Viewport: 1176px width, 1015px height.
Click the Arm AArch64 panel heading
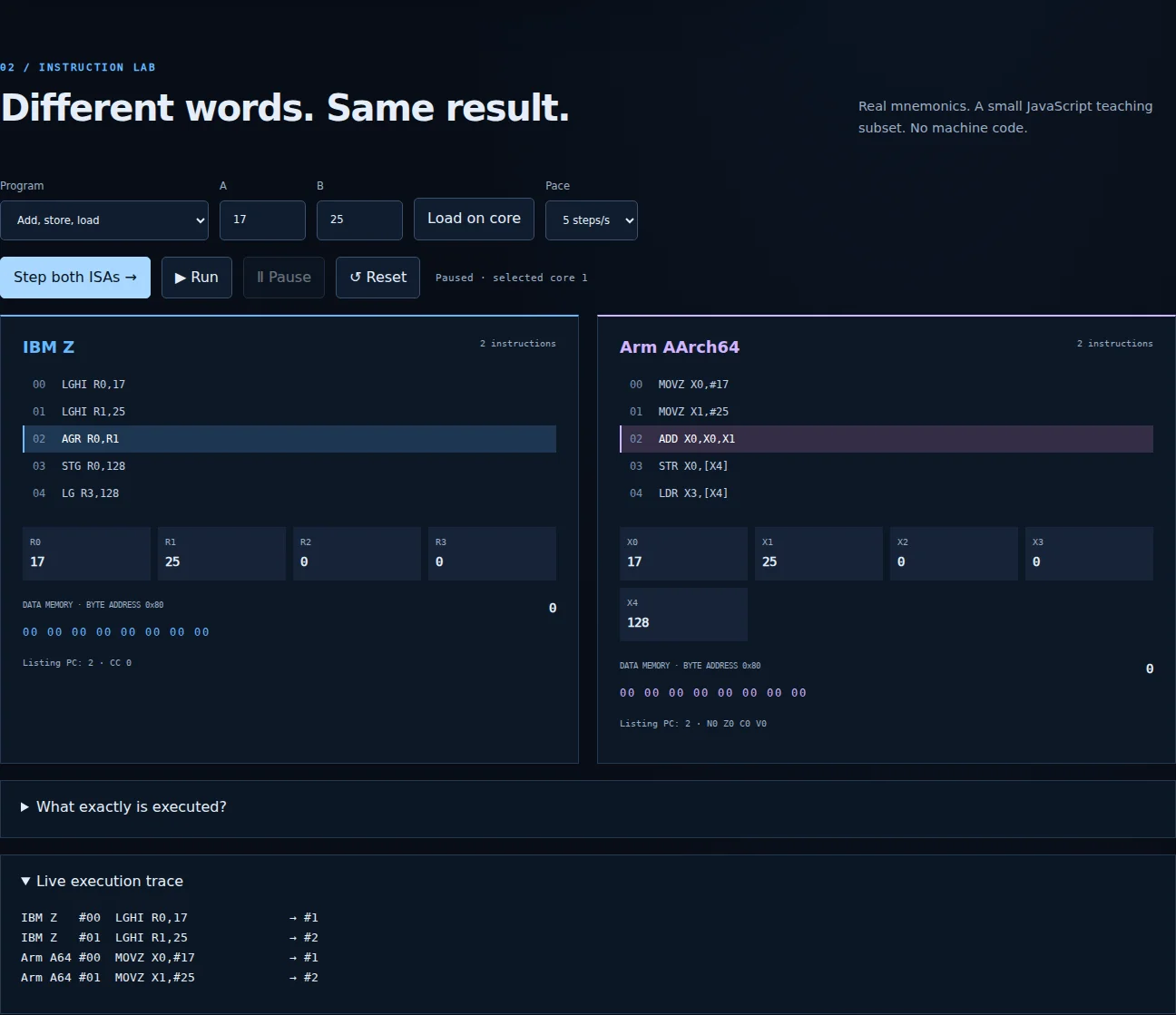[680, 347]
